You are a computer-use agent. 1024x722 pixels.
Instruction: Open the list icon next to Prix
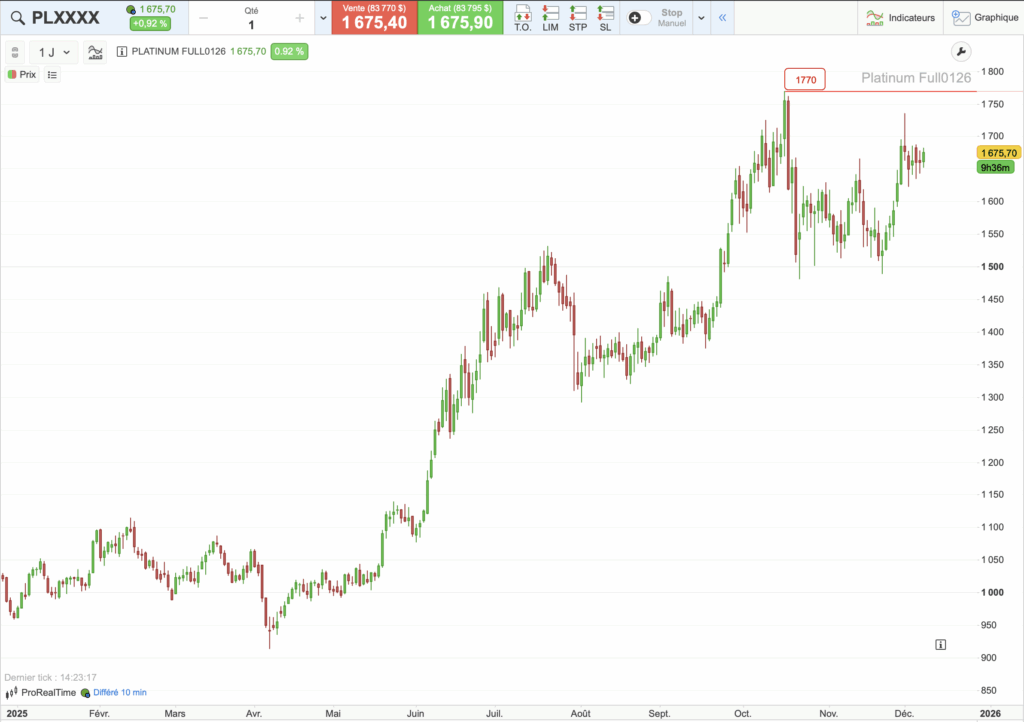52,74
